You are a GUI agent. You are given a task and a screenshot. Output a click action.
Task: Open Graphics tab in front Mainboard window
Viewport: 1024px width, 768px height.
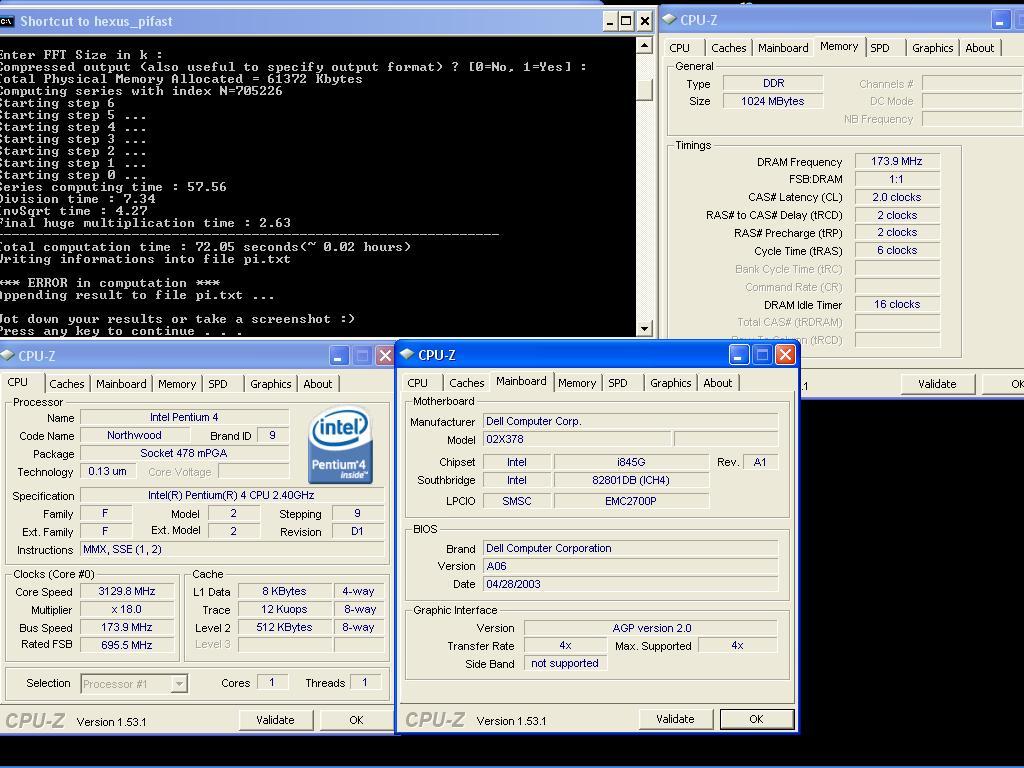(x=670, y=383)
